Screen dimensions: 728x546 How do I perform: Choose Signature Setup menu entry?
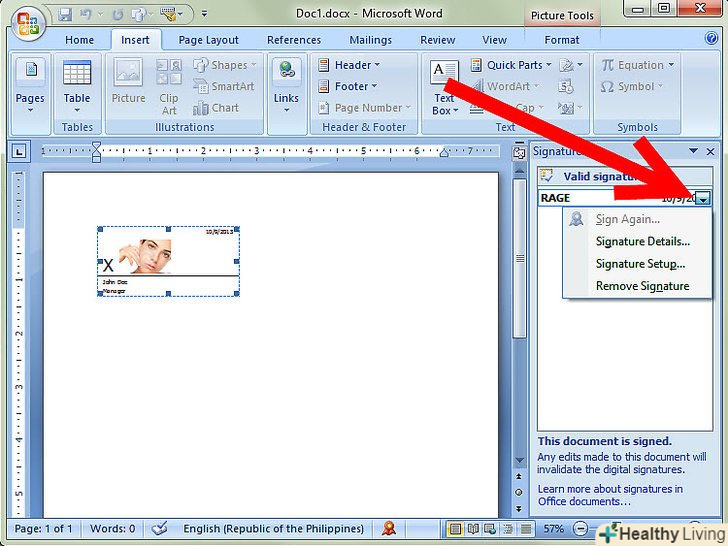pyautogui.click(x=637, y=264)
